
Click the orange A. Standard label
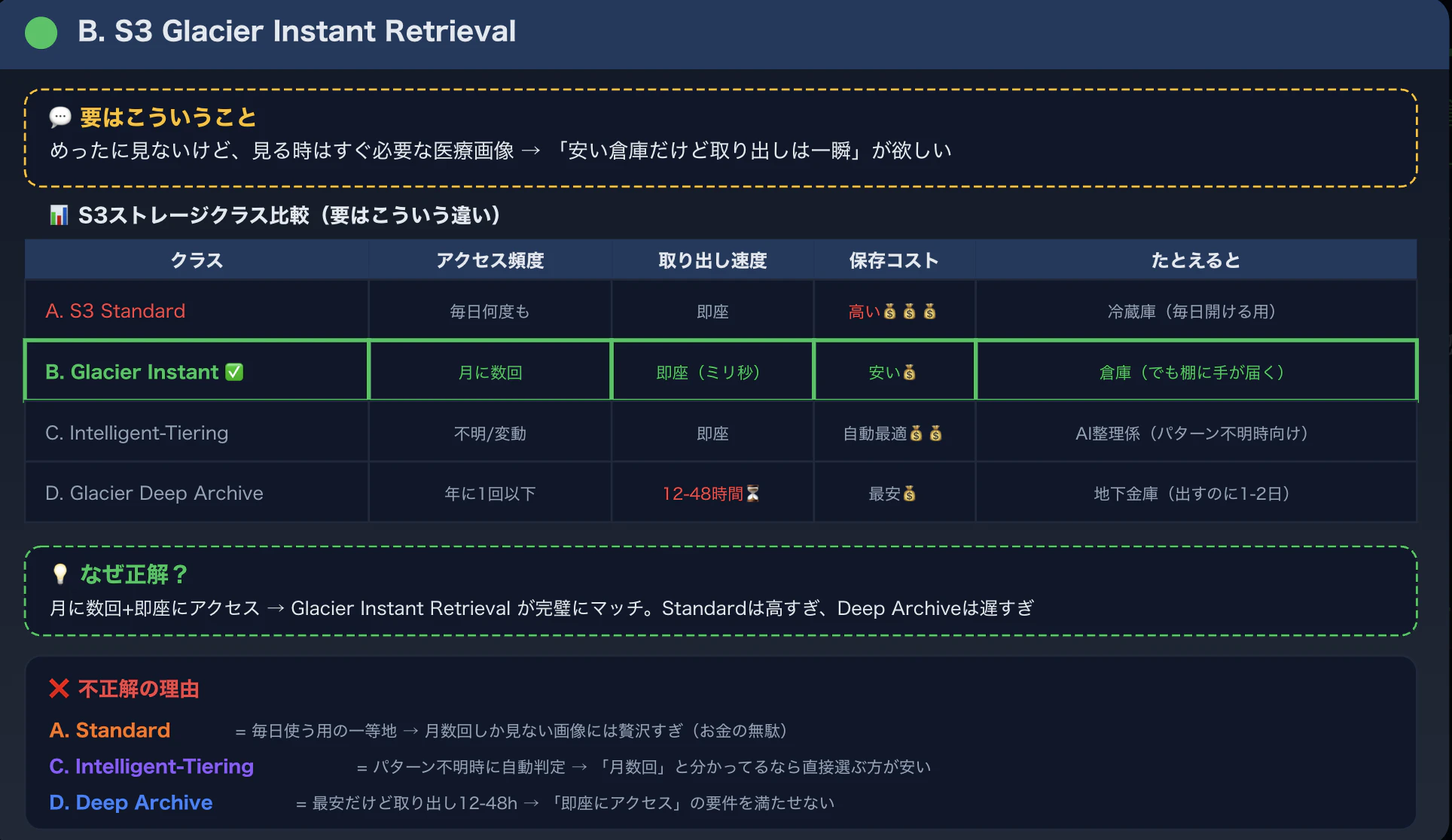point(110,730)
